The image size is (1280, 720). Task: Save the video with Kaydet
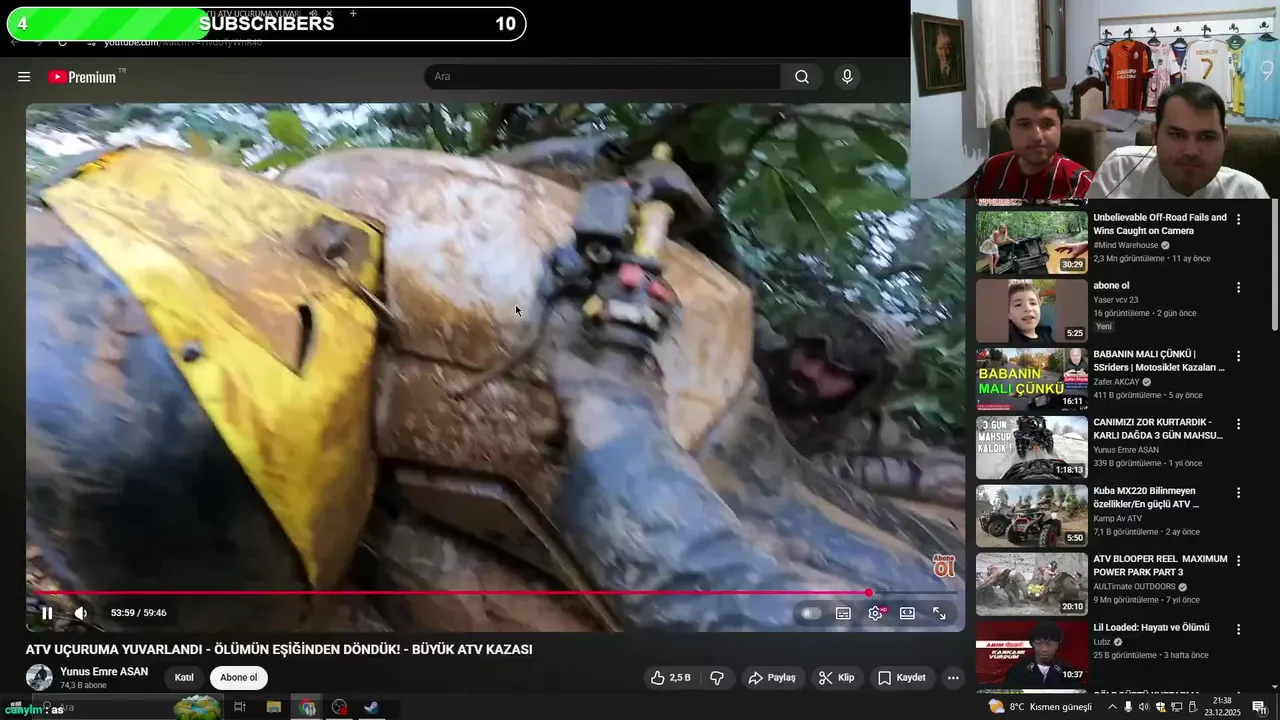click(902, 678)
